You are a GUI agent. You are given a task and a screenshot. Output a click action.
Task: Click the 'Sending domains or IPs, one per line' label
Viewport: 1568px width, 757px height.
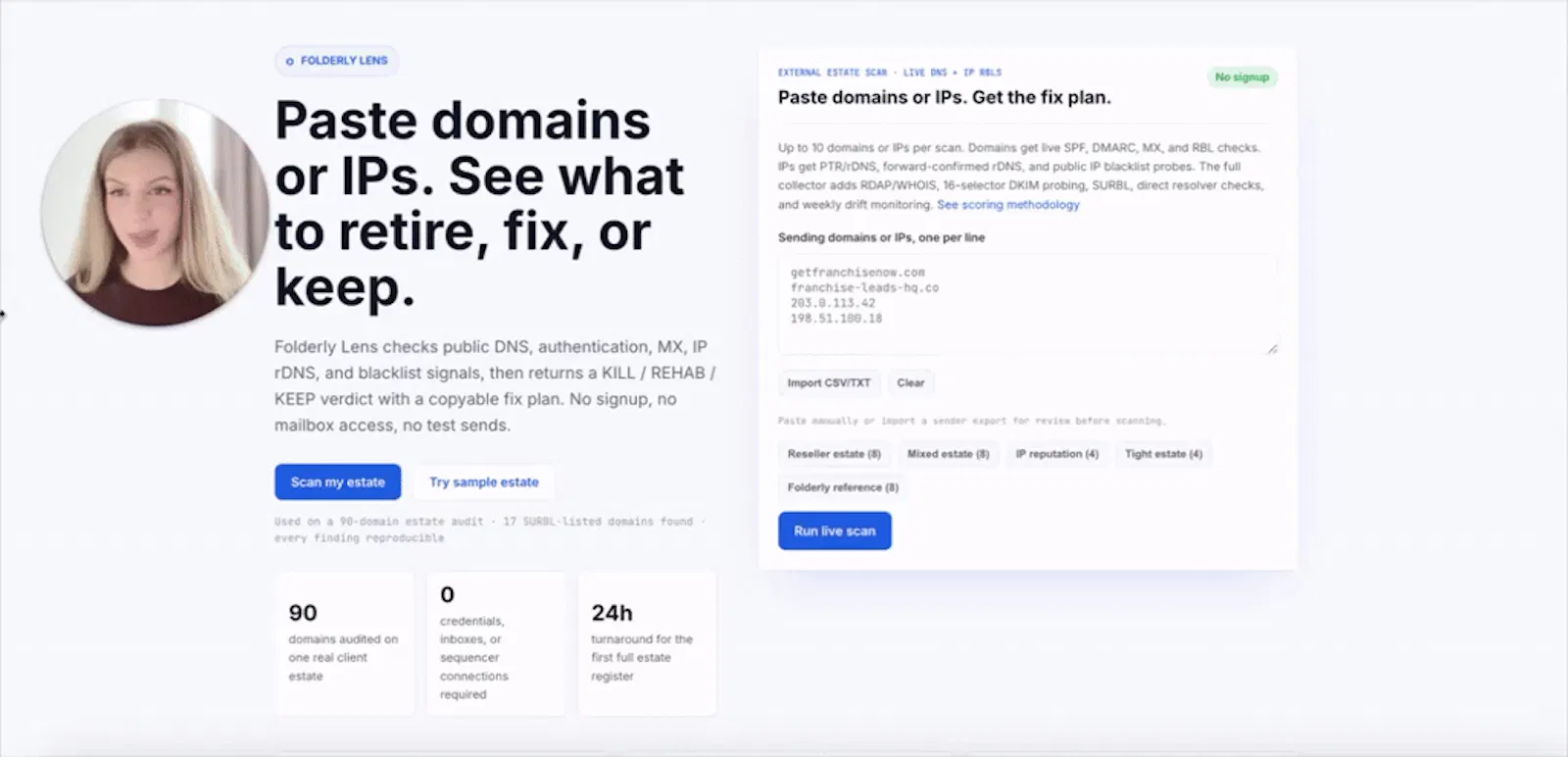click(881, 237)
